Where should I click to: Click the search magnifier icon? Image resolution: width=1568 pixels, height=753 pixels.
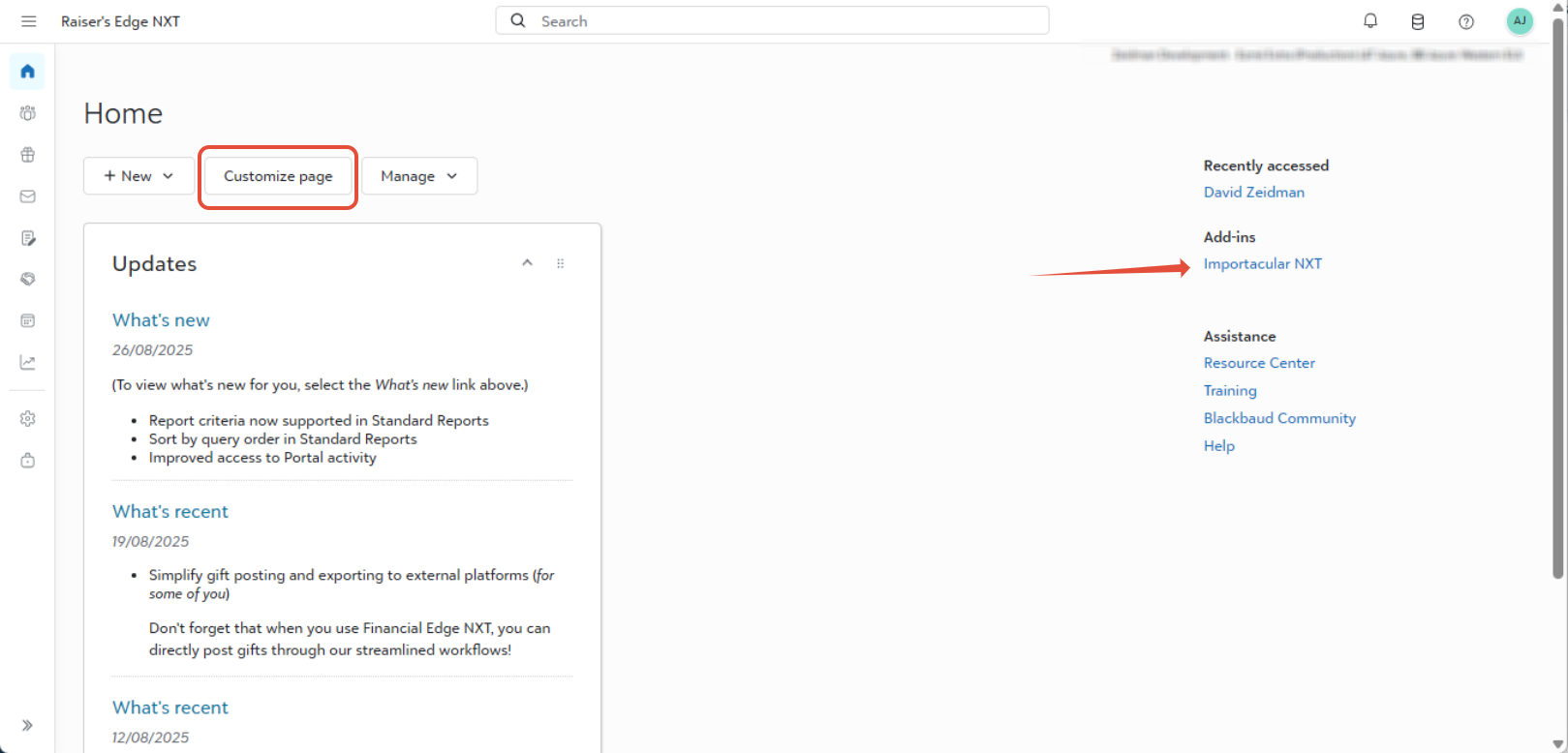pos(518,20)
